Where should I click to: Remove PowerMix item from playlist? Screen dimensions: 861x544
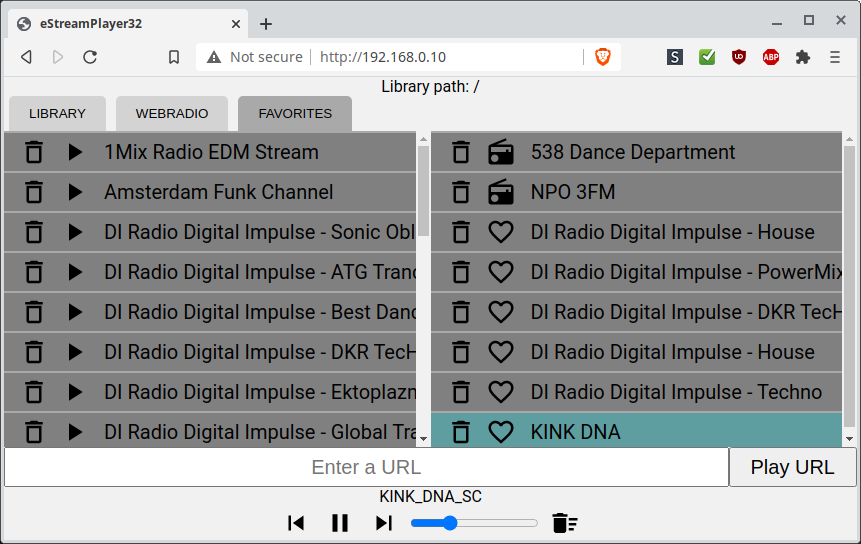coord(461,272)
